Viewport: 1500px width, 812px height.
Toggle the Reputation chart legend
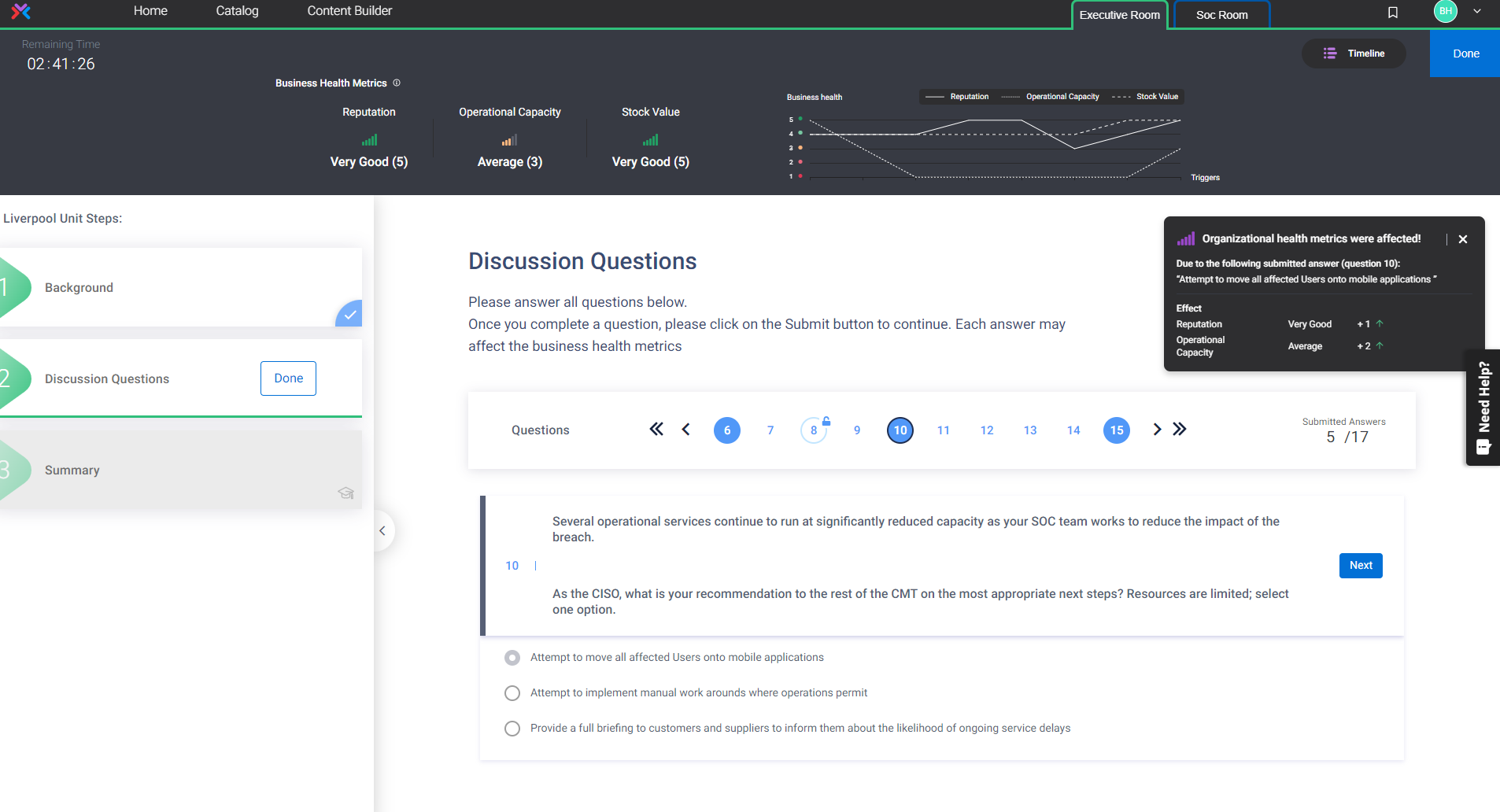(x=957, y=97)
